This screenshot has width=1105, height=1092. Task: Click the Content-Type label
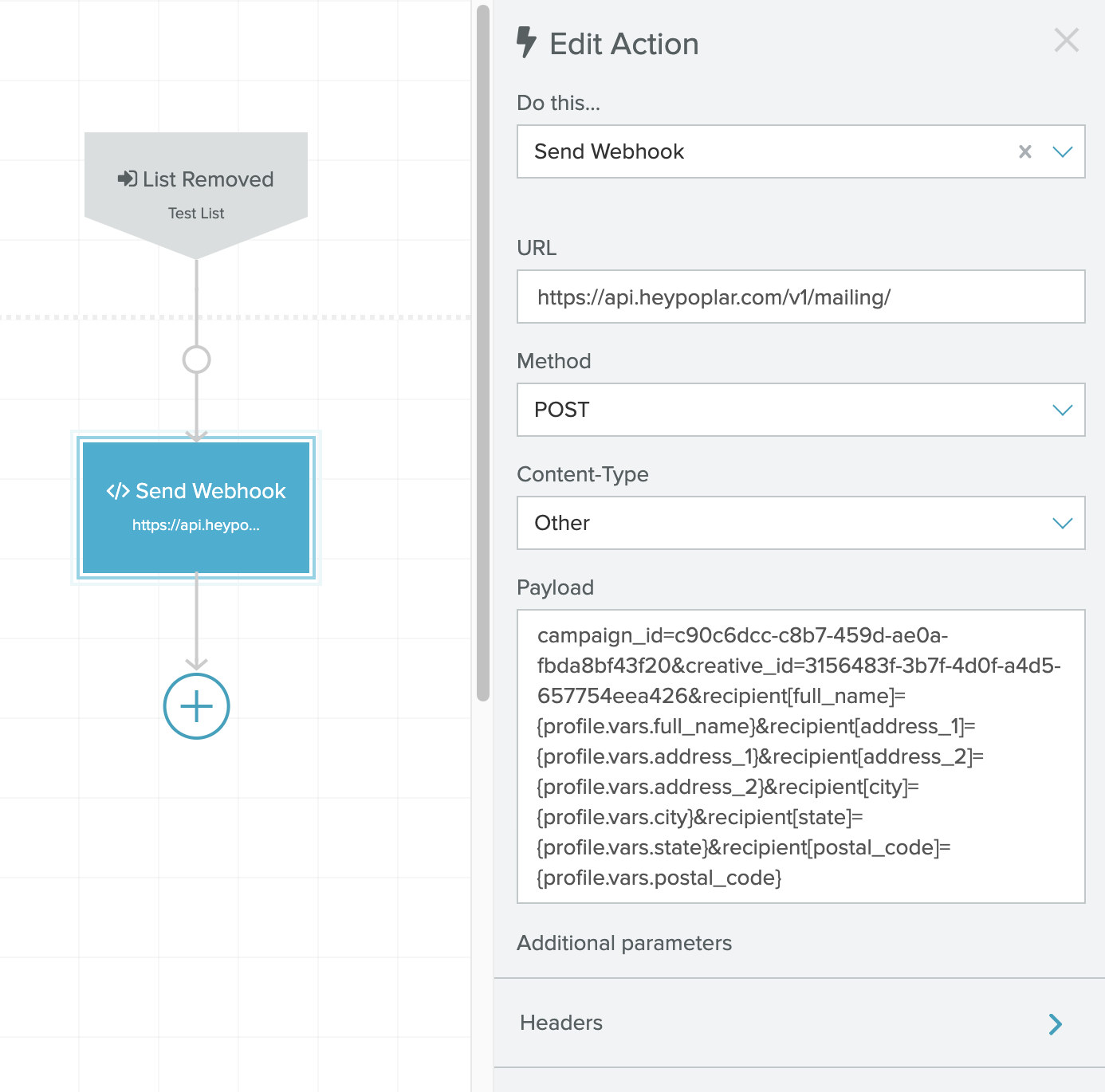(583, 474)
